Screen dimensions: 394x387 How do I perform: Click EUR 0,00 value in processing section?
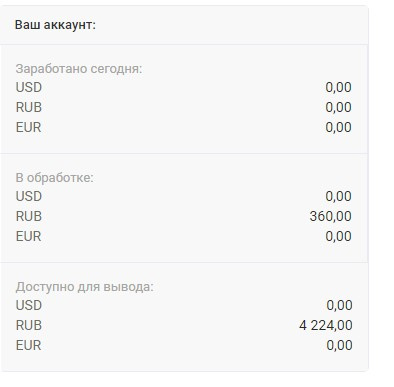point(338,236)
